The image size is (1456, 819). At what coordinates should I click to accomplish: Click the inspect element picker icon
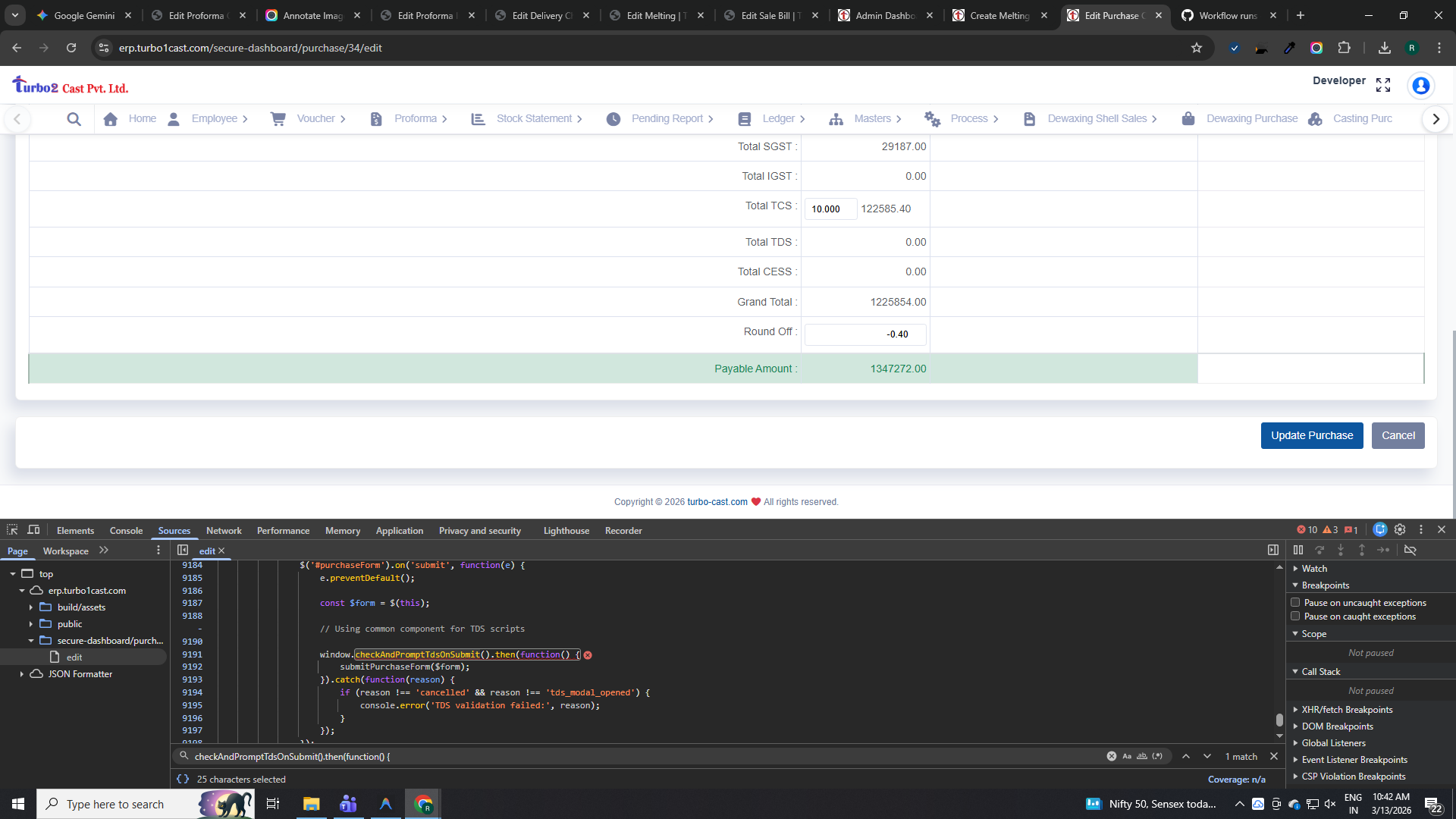(12, 530)
